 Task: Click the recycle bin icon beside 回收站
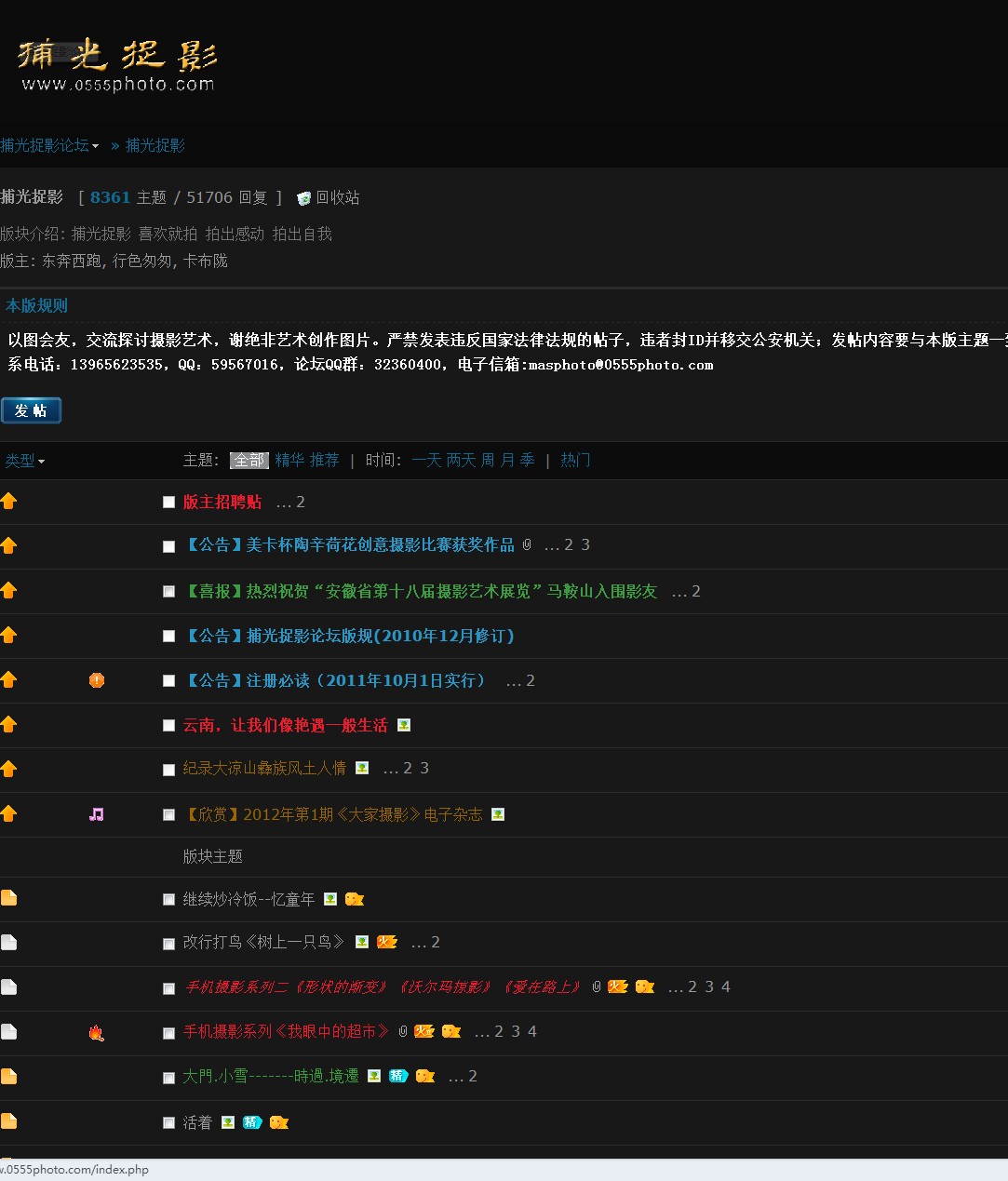tap(303, 198)
